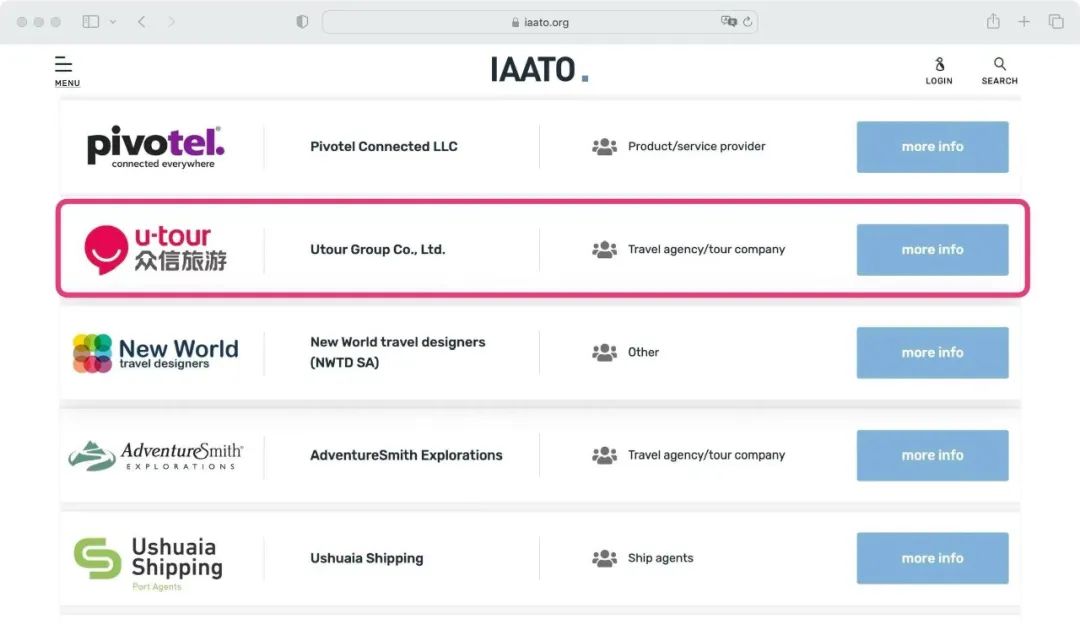Click Safari sidebar toggle icon
The width and height of the screenshot is (1080, 624).
pos(91,22)
